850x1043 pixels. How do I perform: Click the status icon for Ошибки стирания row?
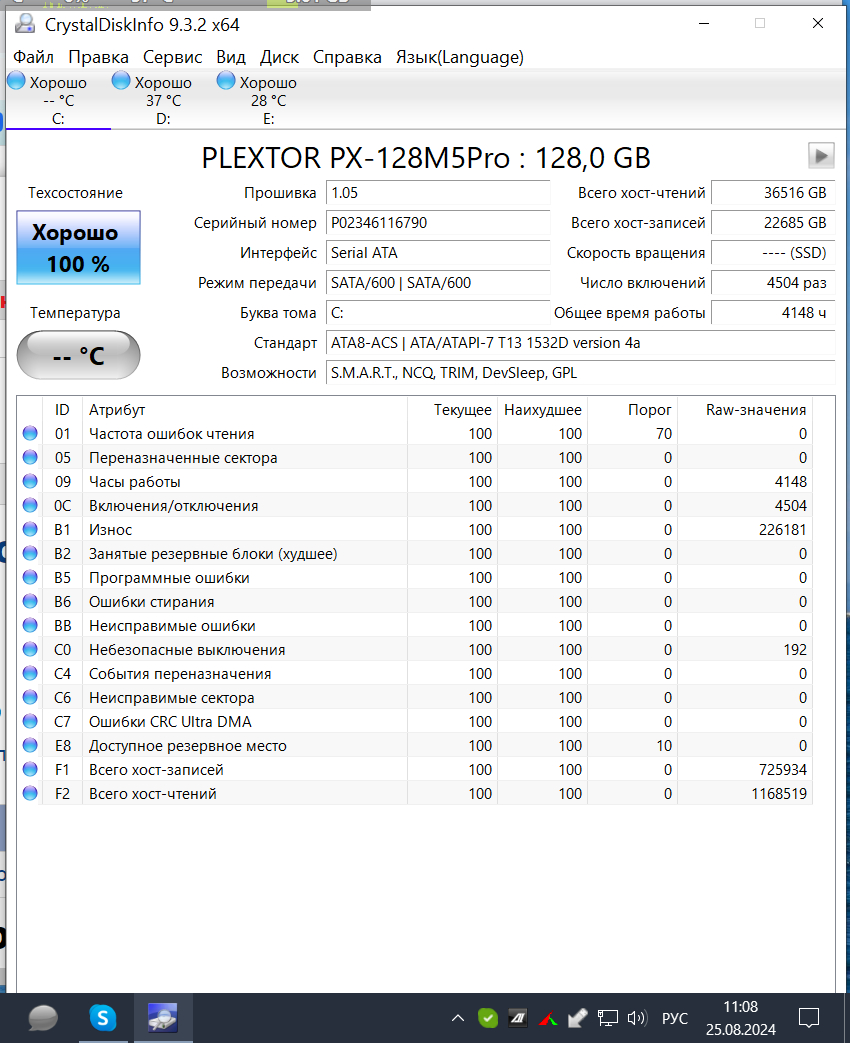(x=30, y=601)
